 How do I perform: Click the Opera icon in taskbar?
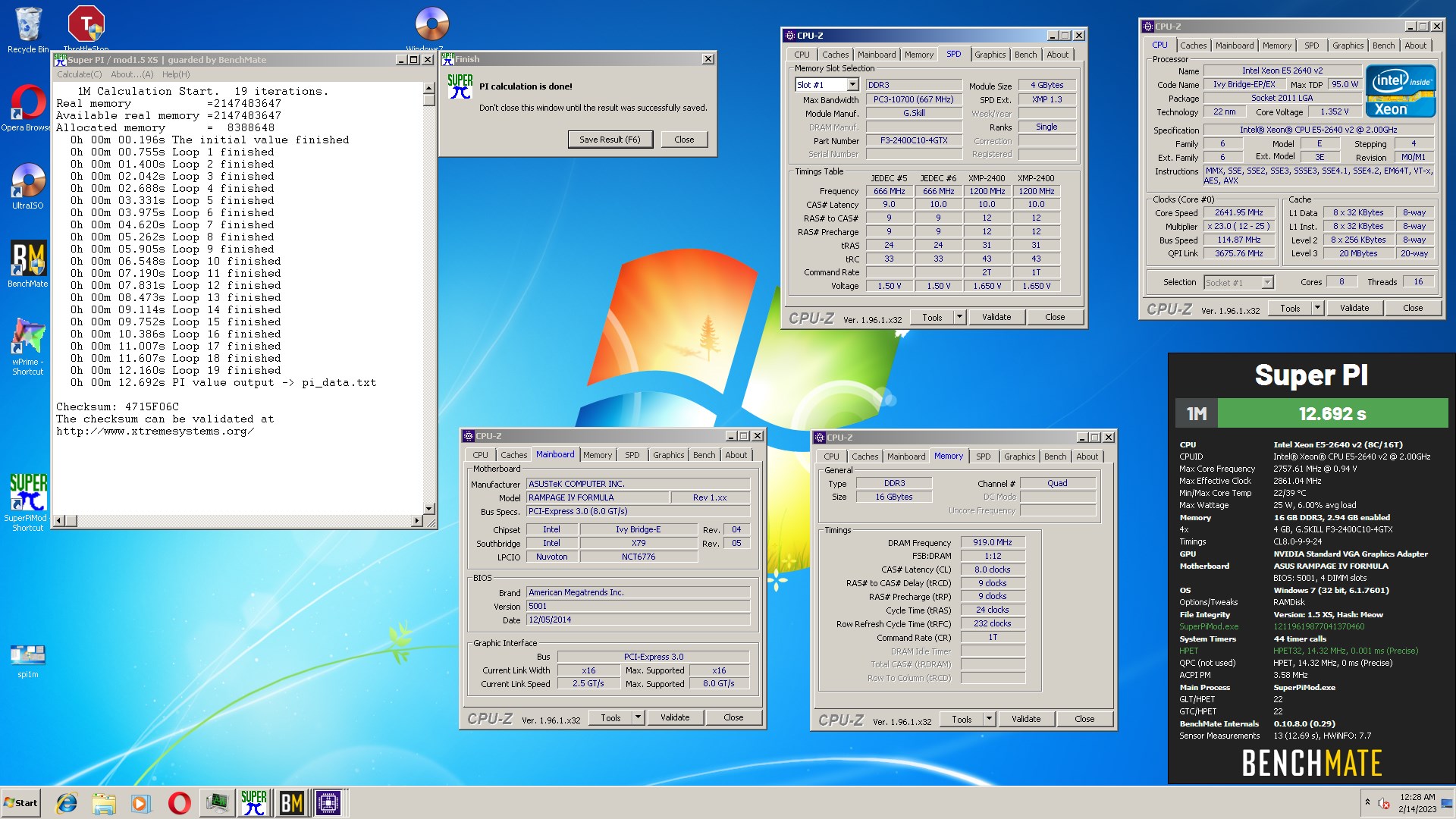click(x=179, y=803)
